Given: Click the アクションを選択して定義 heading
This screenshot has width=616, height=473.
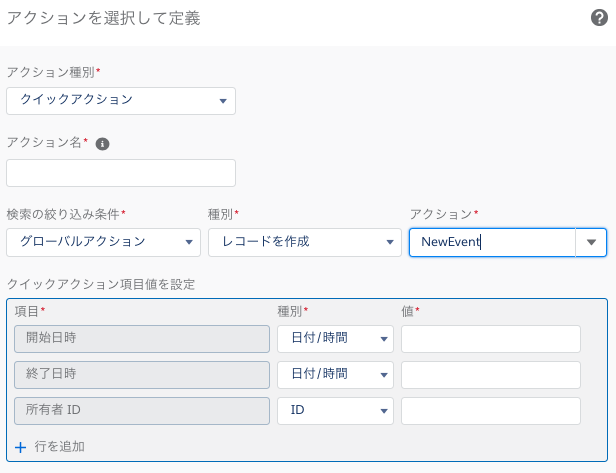Looking at the screenshot, I should [x=104, y=18].
